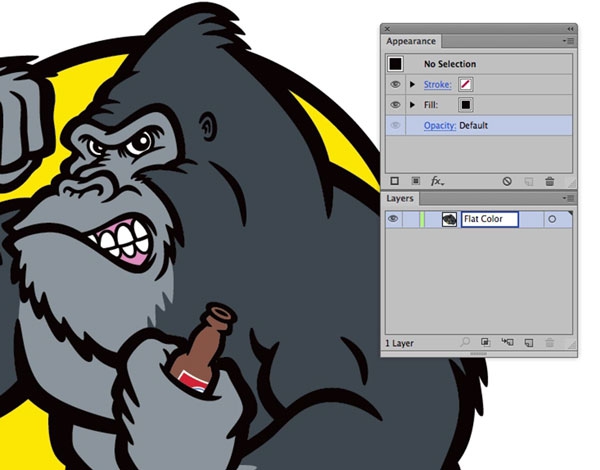
Task: Expand the Stroke row disclosure triangle
Action: point(412,85)
